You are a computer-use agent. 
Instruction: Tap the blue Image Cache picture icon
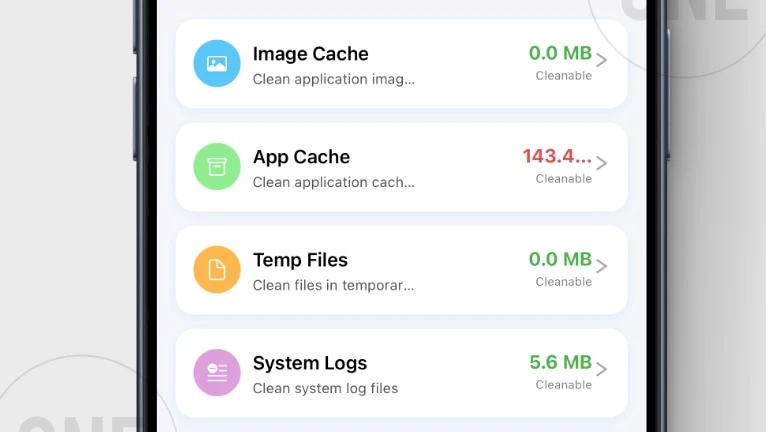[217, 64]
